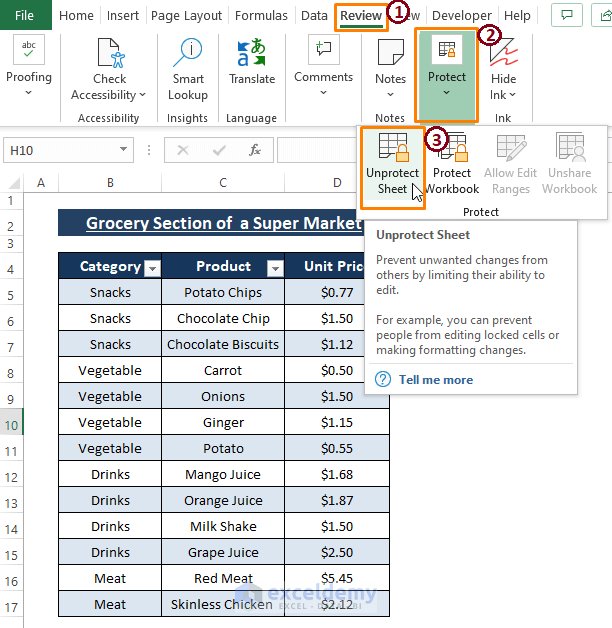This screenshot has height=628, width=612.
Task: Open the Category column filter dropdown
Action: pyautogui.click(x=152, y=268)
